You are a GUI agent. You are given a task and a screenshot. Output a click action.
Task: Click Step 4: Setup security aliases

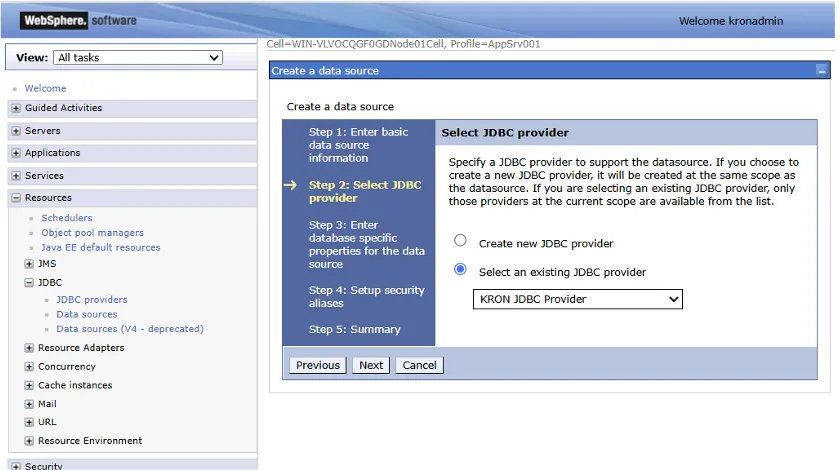(x=366, y=297)
